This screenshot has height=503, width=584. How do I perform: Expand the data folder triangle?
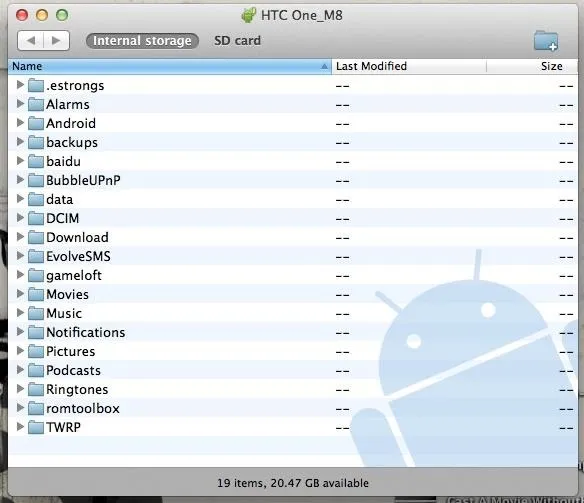tap(20, 199)
